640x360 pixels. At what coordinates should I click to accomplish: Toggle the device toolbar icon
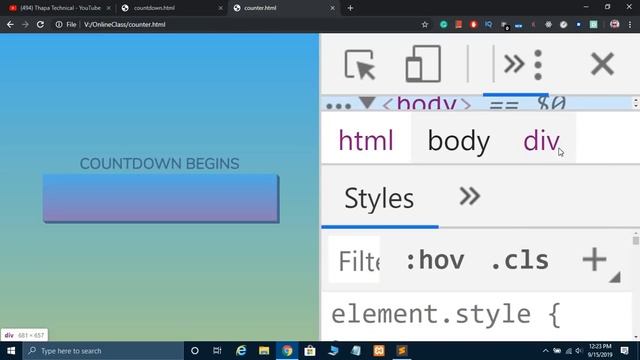(423, 64)
